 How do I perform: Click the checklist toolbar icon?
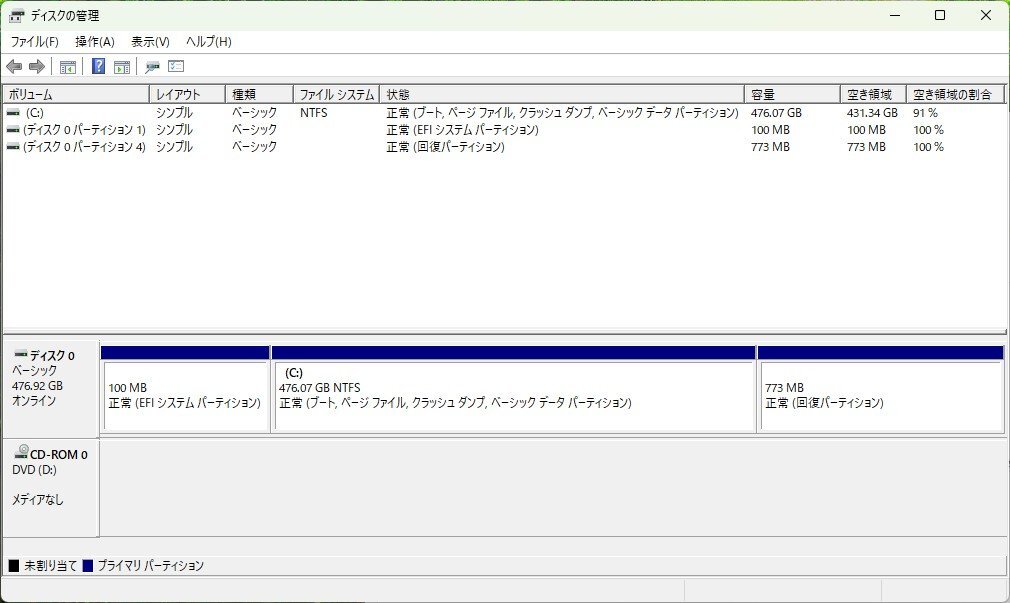(176, 67)
